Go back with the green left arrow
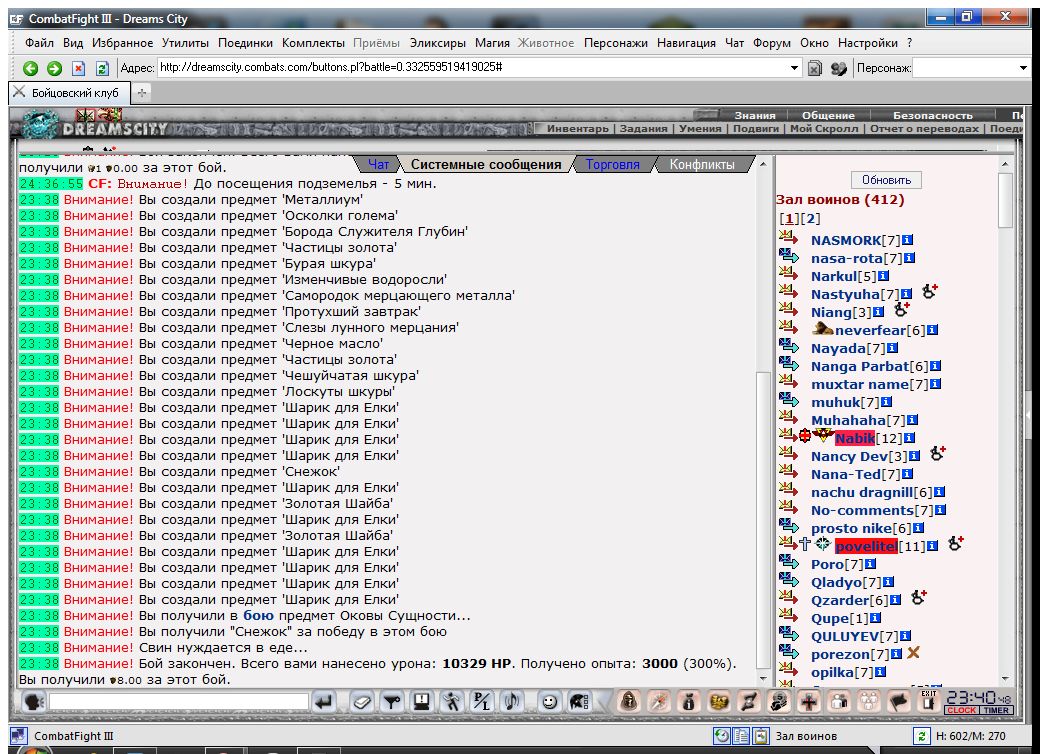 click(31, 68)
